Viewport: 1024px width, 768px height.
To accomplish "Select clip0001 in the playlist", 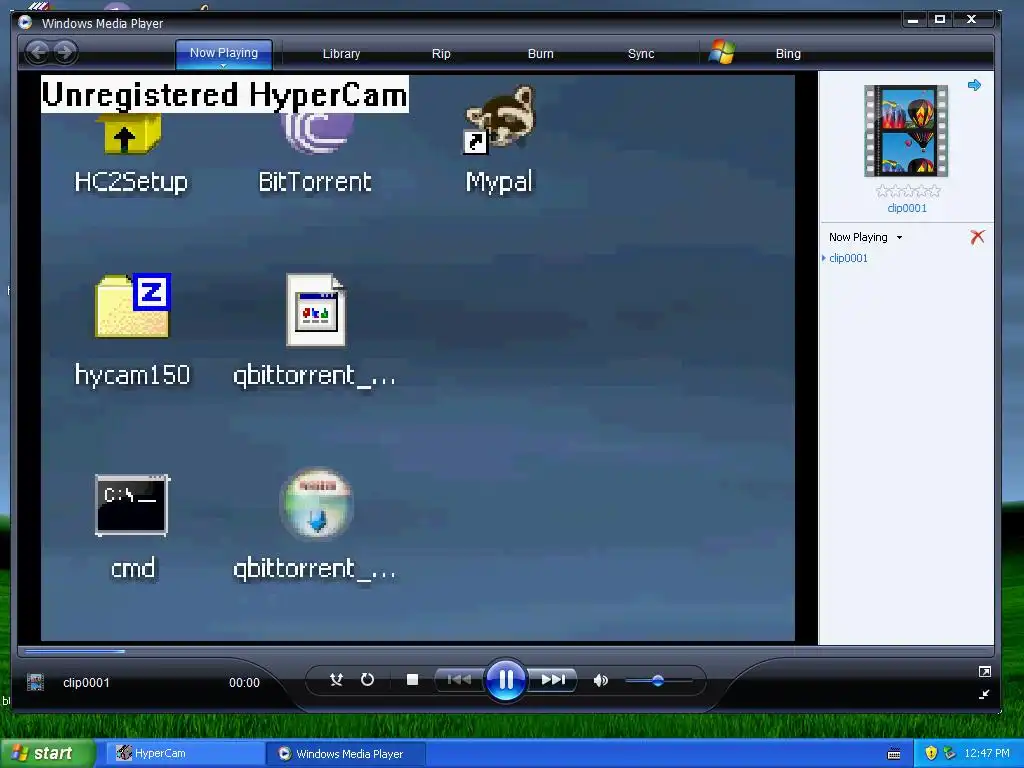I will point(848,258).
